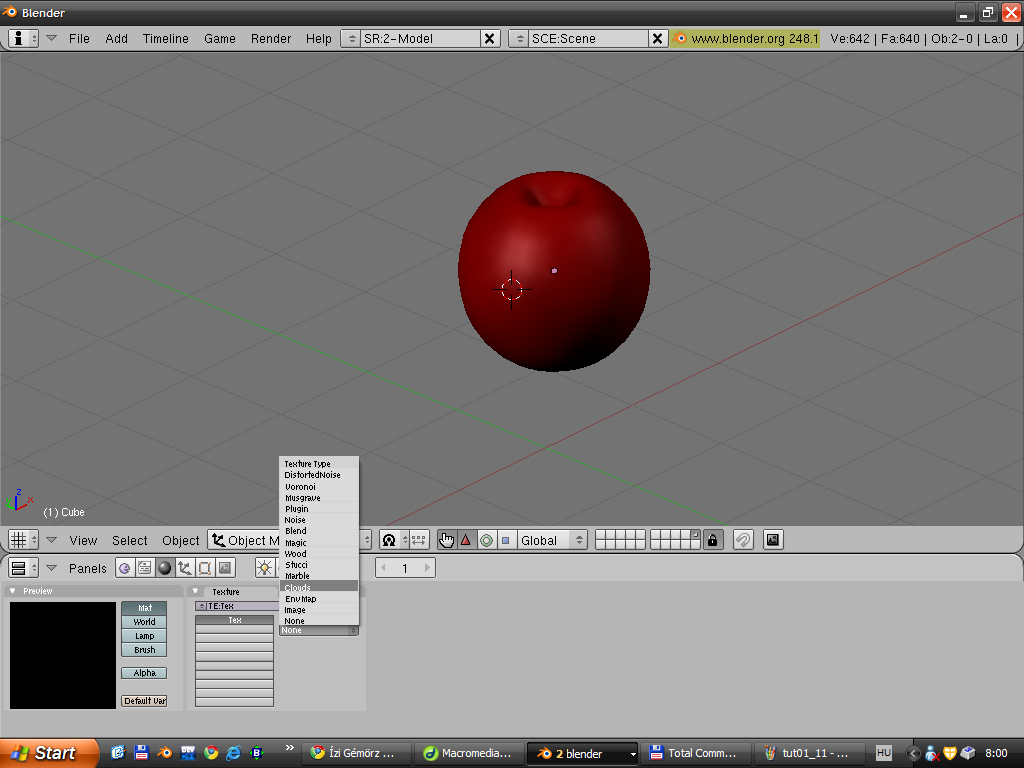Viewport: 1024px width, 768px height.
Task: Click the Editing context panel icon
Action: (205, 568)
